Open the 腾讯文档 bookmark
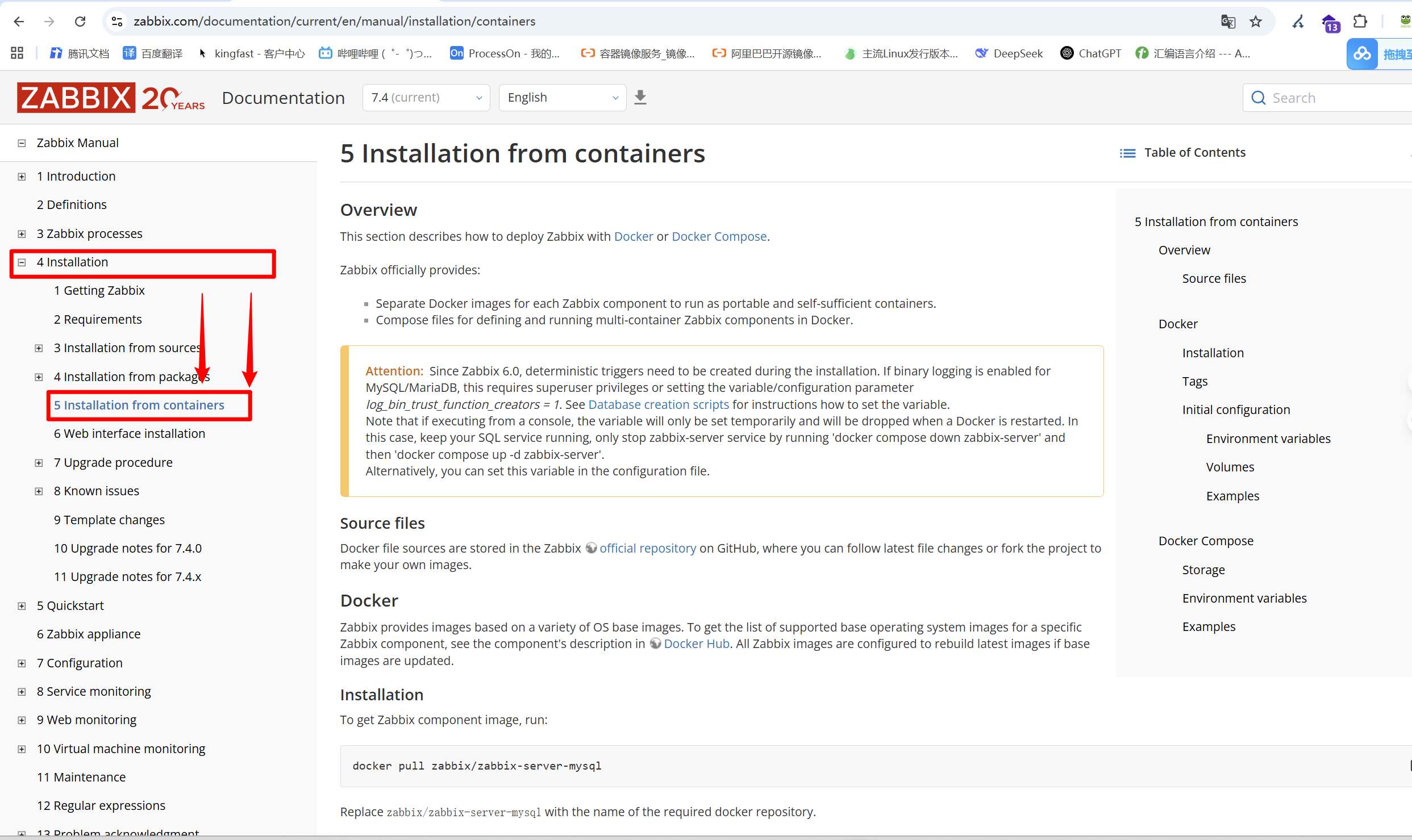The width and height of the screenshot is (1412, 840). pos(80,53)
